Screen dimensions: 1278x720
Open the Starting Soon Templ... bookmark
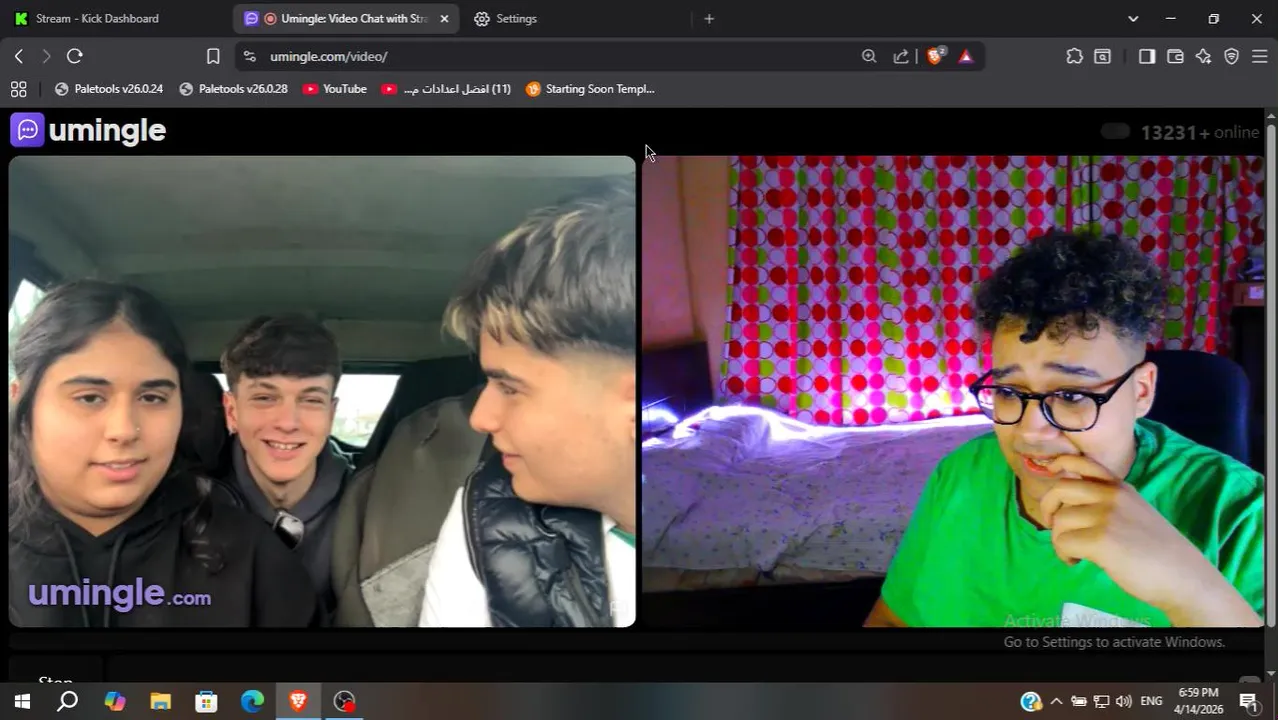point(590,89)
